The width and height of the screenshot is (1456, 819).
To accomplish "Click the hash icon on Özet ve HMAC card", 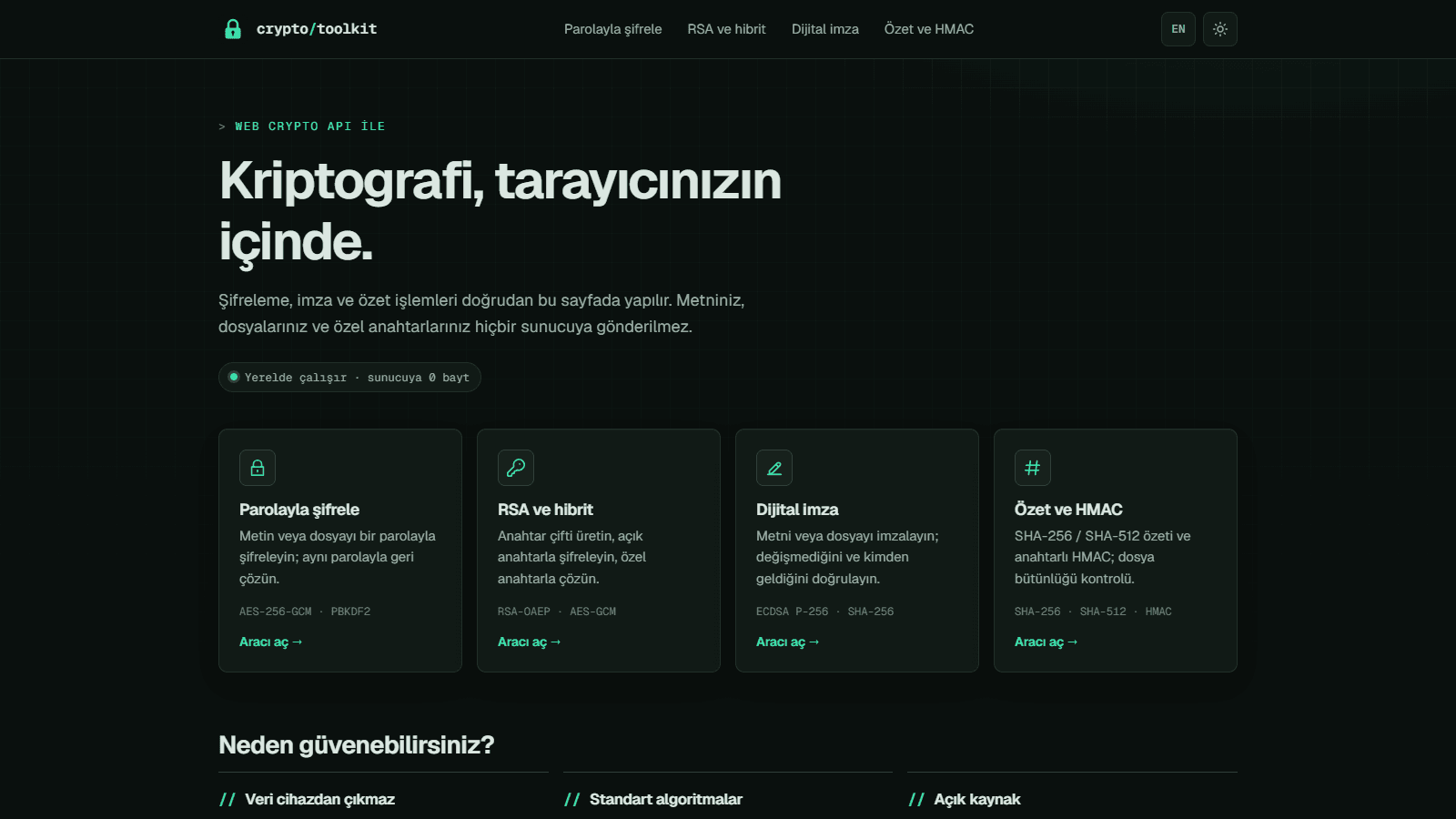I will coord(1033,468).
